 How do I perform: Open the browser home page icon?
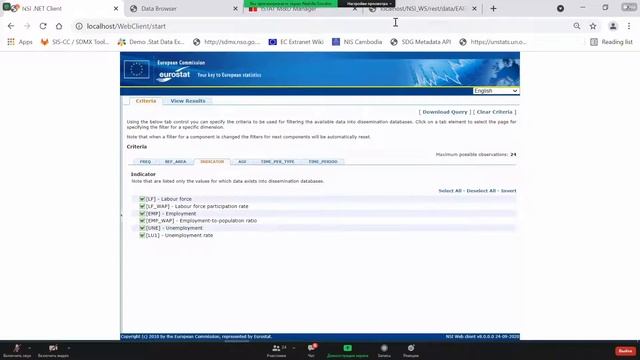(59, 26)
